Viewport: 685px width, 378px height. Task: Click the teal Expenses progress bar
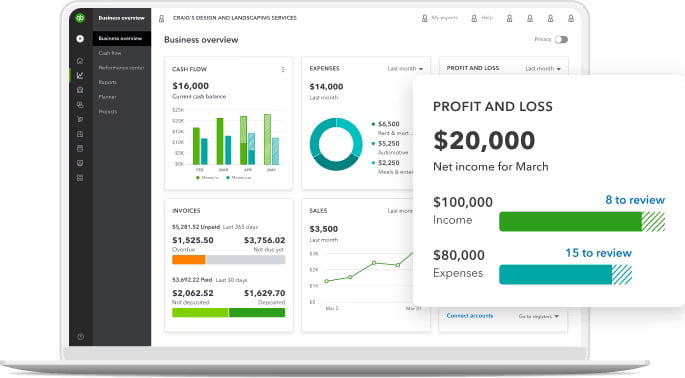click(565, 274)
